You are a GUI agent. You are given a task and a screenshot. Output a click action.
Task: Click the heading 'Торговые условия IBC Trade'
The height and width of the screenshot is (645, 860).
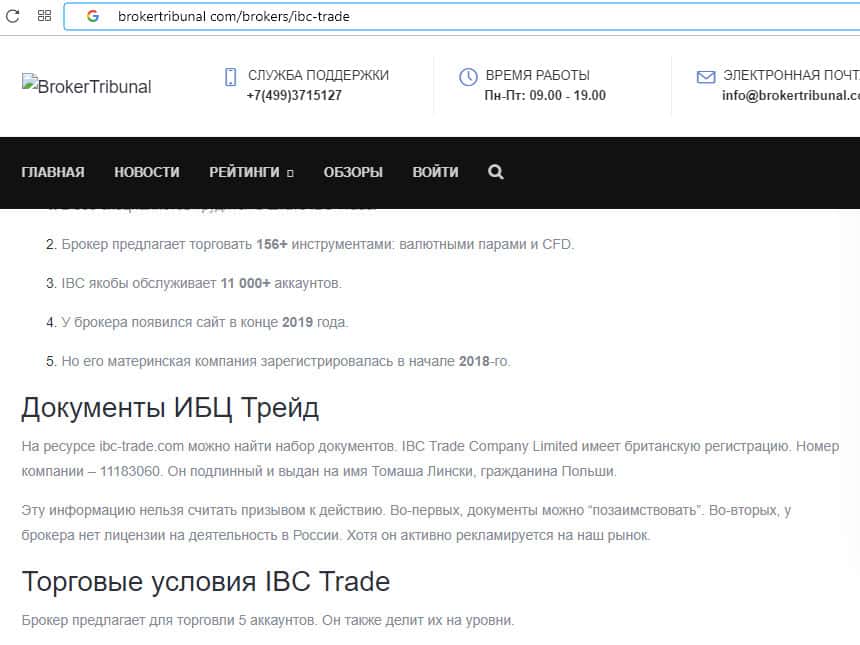click(x=206, y=581)
